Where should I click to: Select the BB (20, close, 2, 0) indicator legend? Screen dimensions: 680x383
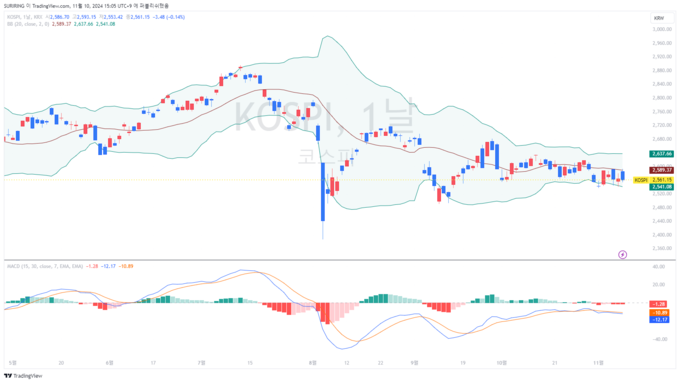tap(28, 24)
